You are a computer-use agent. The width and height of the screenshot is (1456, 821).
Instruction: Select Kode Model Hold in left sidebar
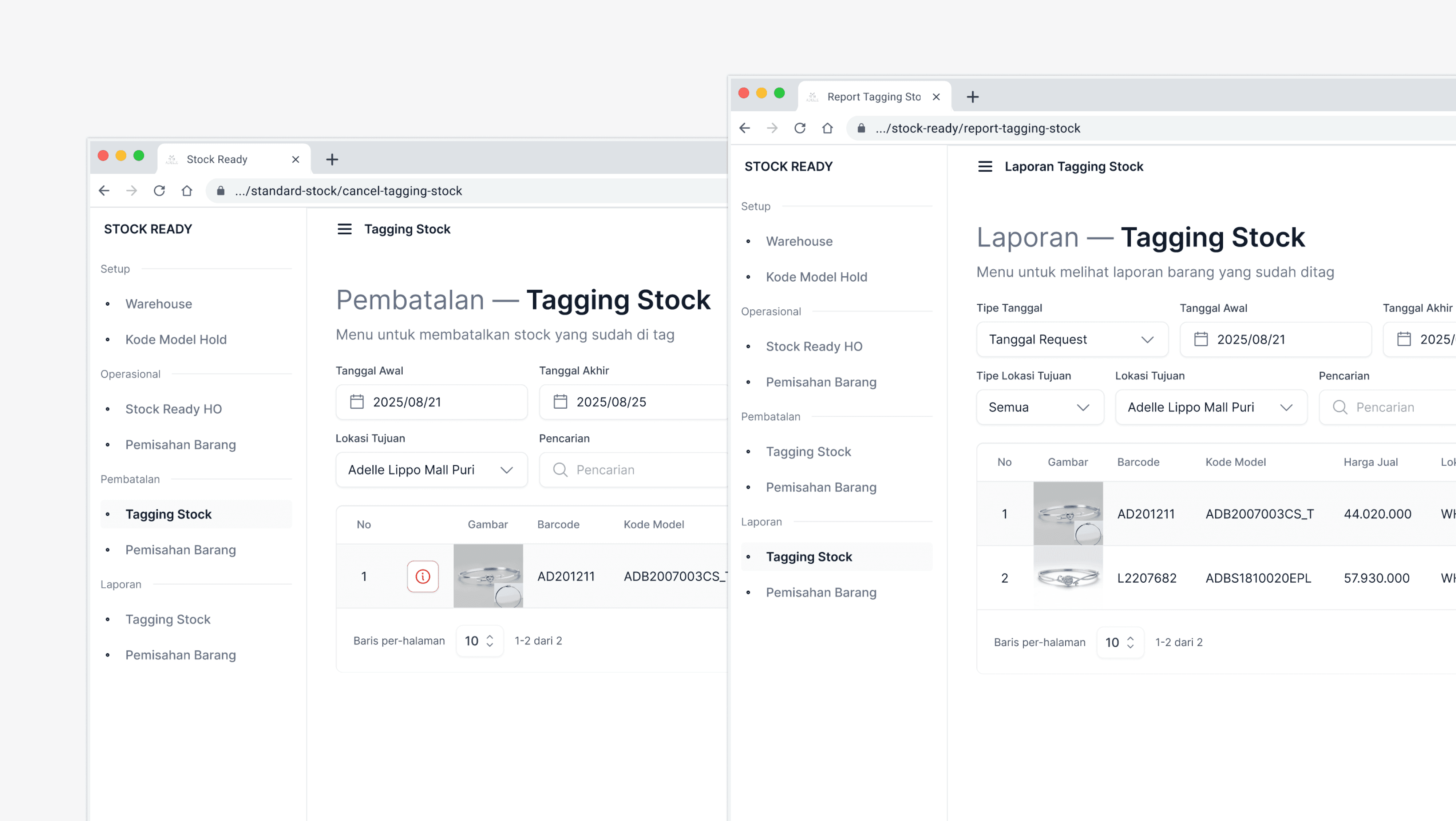(x=175, y=340)
